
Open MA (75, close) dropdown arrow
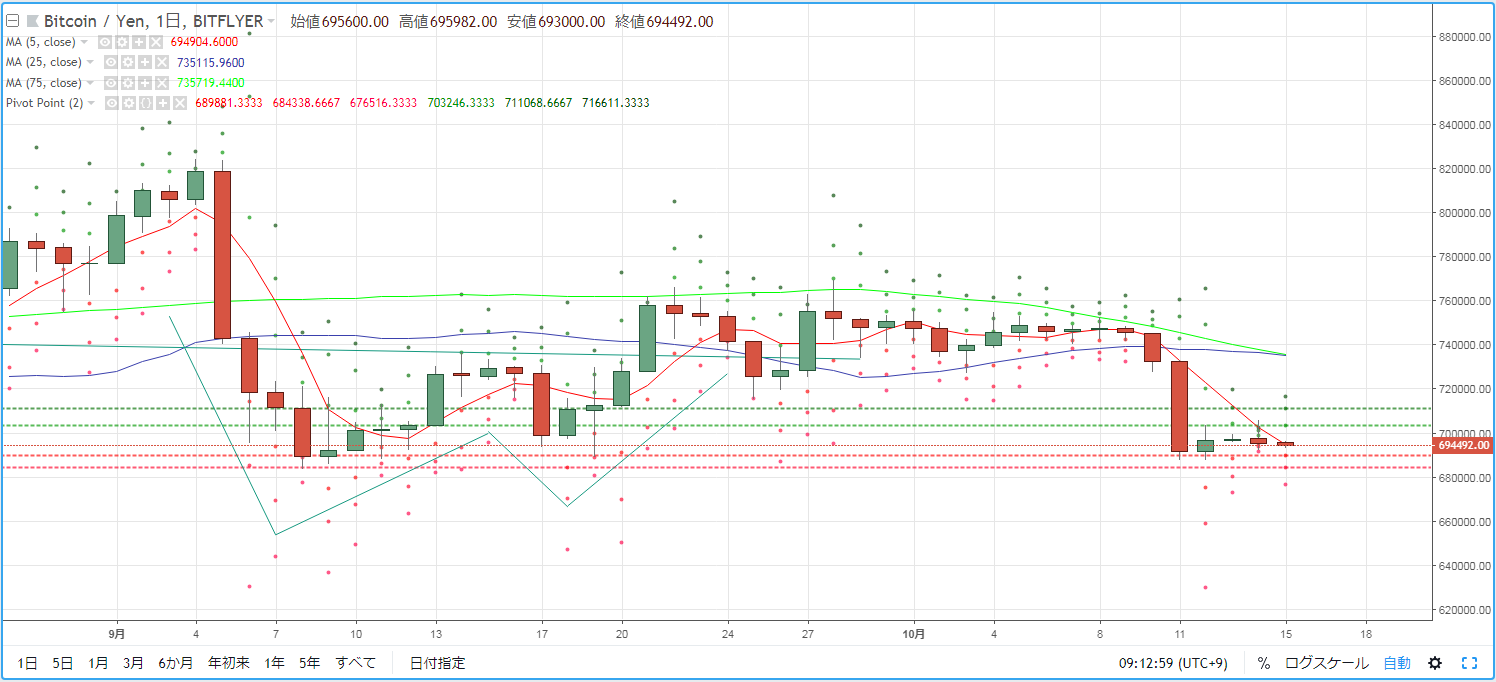click(x=90, y=83)
